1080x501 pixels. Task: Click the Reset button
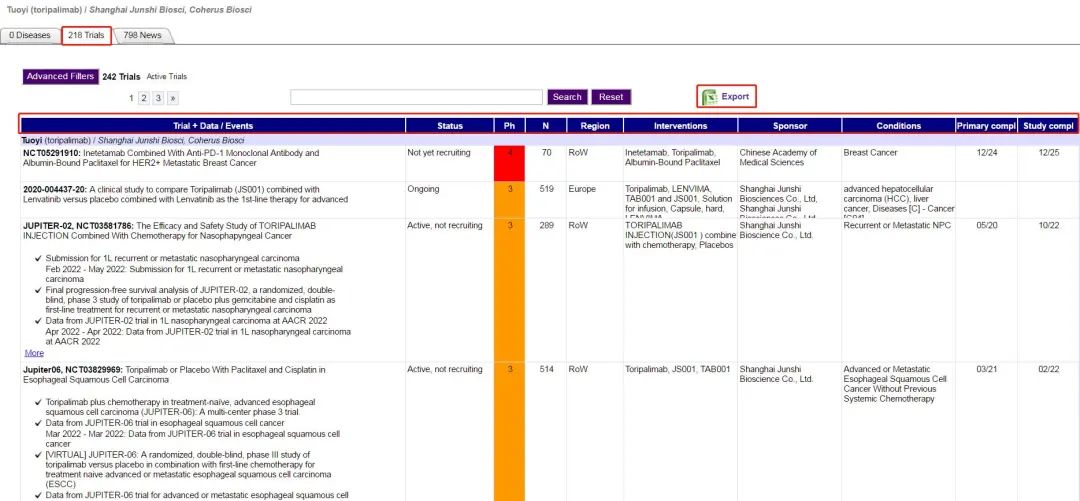(x=611, y=97)
